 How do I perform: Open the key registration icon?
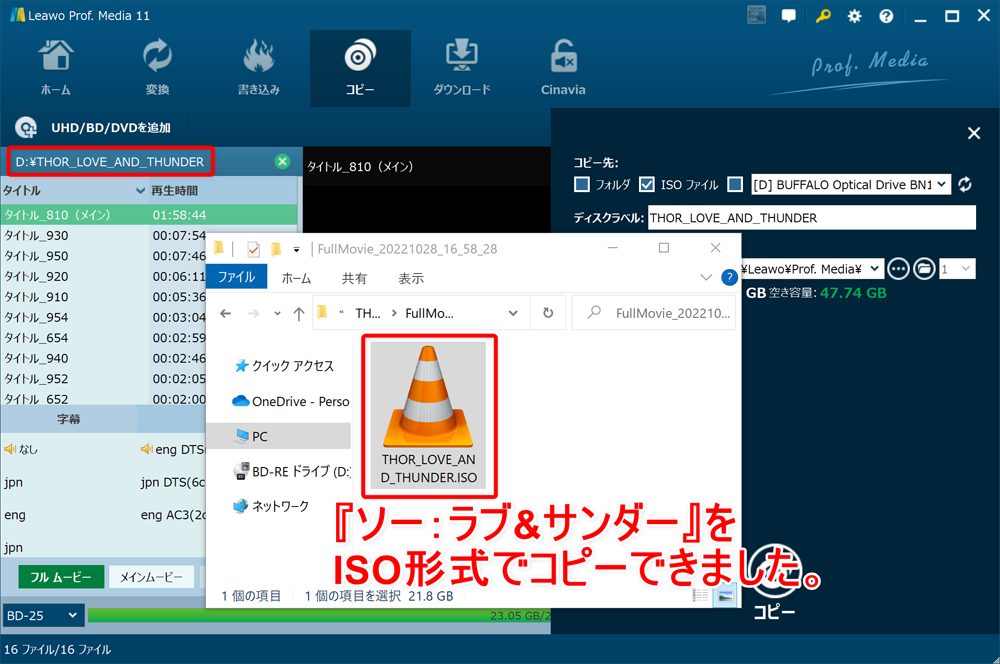[823, 16]
